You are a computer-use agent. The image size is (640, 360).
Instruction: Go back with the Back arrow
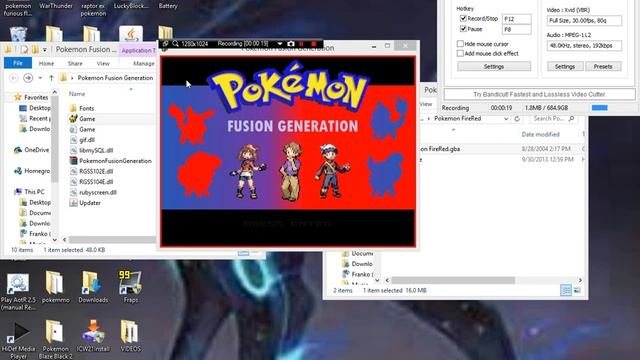pos(13,78)
